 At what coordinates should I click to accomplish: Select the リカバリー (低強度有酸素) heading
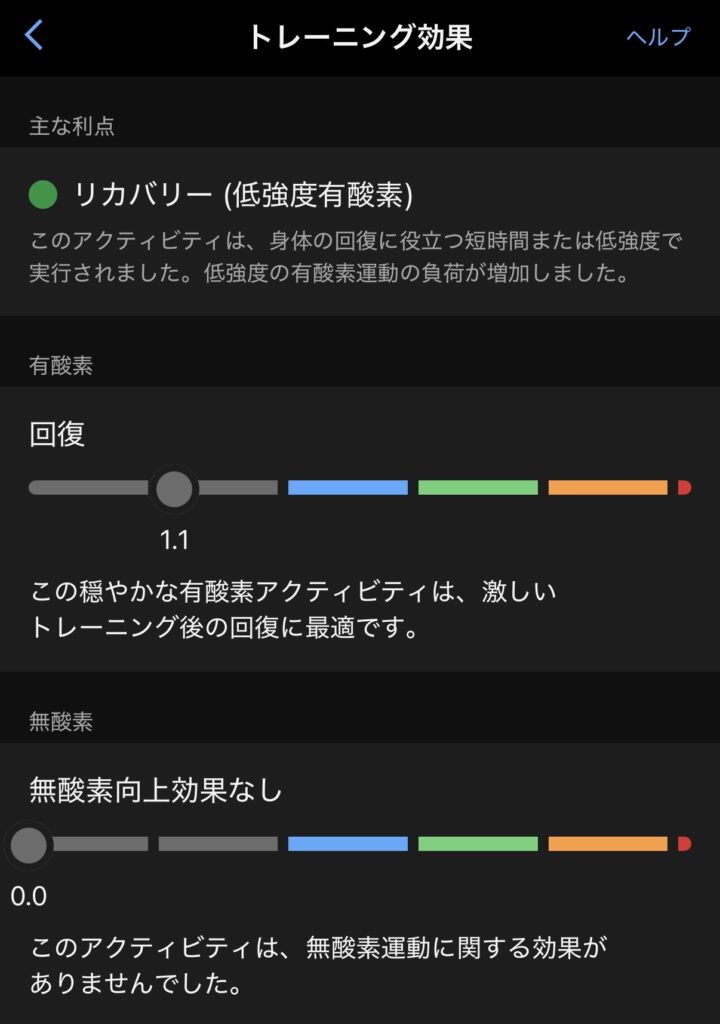244,195
